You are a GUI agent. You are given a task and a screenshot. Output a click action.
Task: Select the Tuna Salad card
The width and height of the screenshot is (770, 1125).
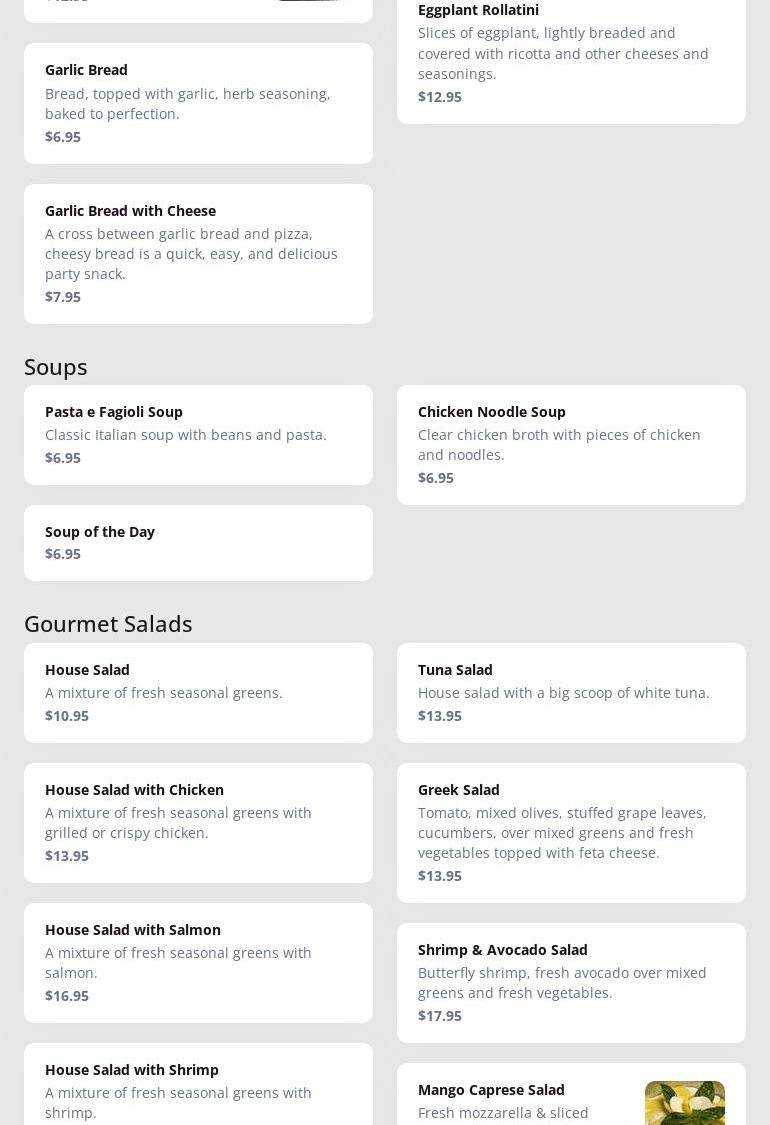[x=570, y=692]
